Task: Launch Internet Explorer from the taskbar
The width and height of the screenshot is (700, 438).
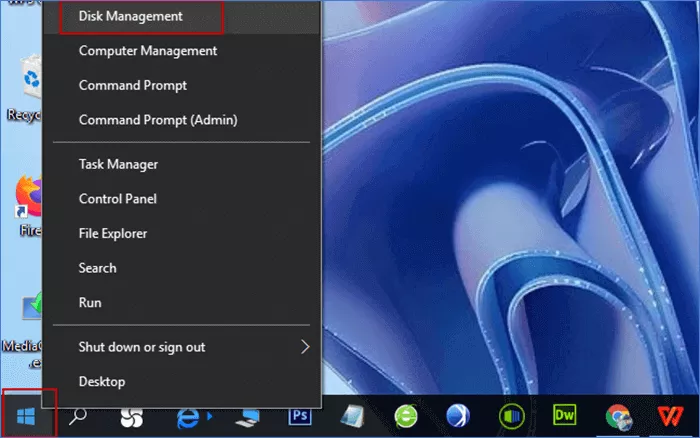Action: [188, 417]
